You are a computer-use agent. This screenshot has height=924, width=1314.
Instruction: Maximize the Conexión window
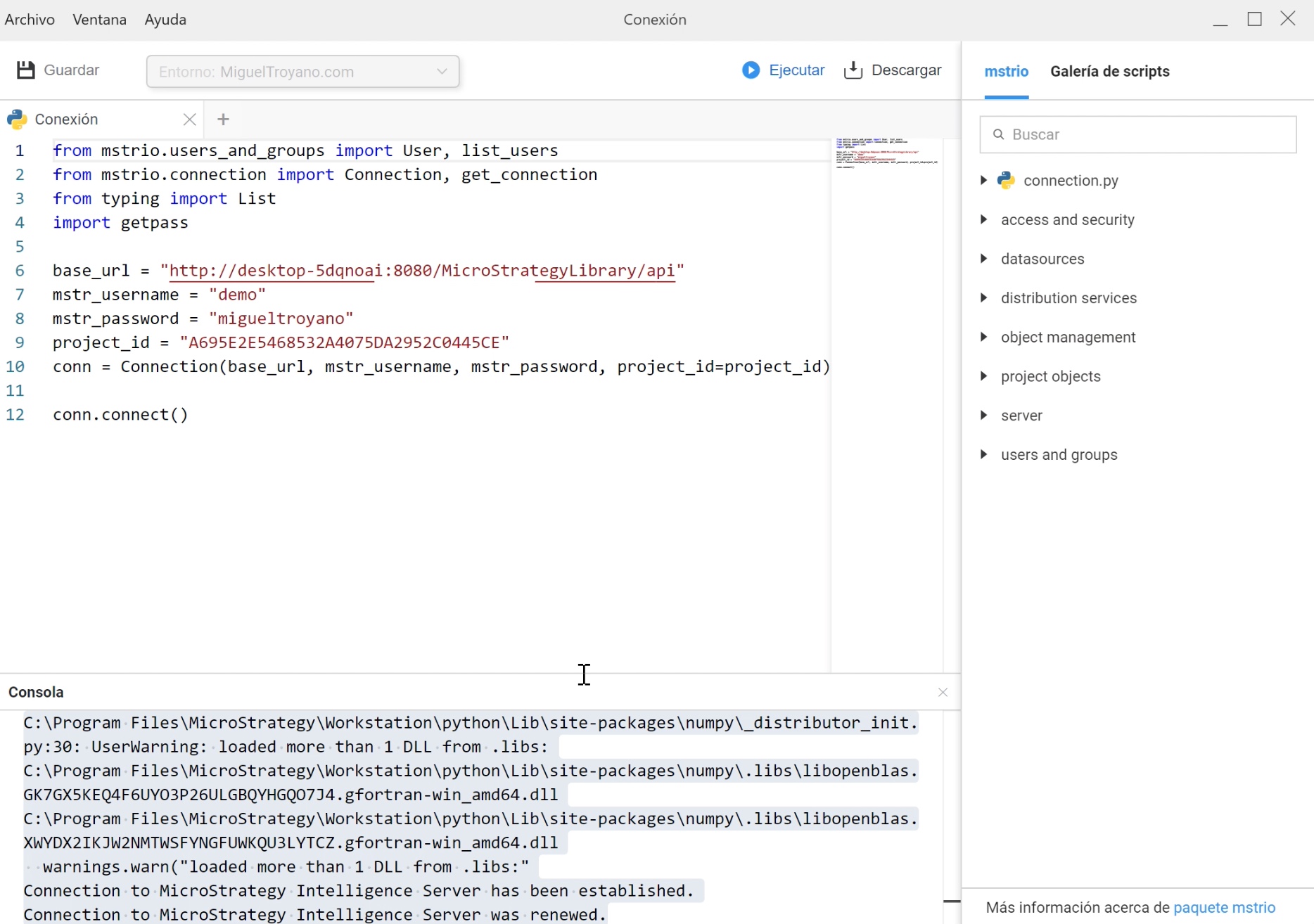(x=1254, y=19)
